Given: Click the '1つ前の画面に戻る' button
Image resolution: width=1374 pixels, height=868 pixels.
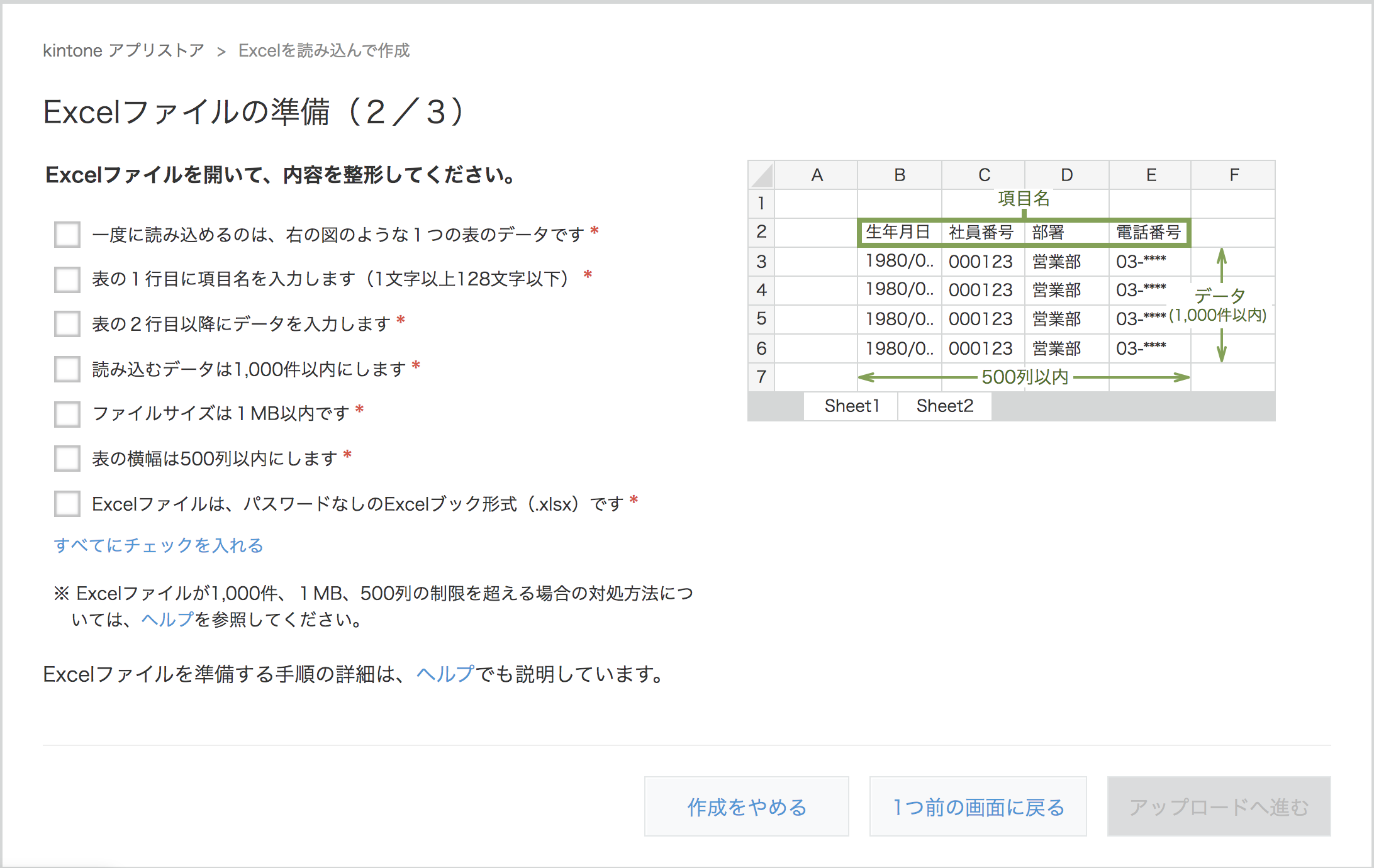Looking at the screenshot, I should [x=978, y=806].
